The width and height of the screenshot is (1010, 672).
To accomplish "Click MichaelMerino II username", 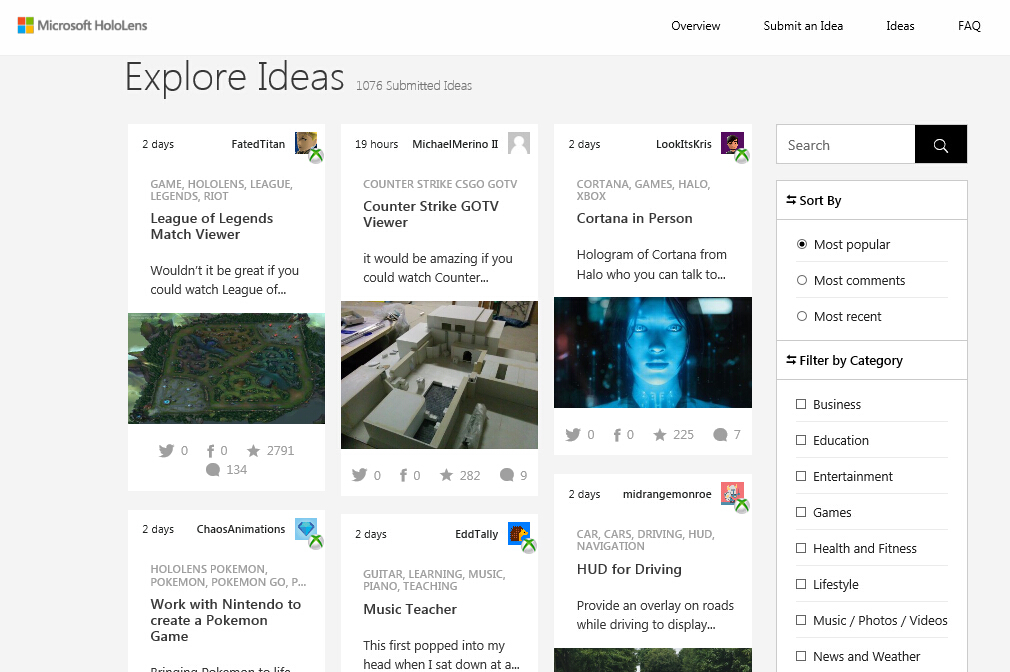I will (455, 144).
